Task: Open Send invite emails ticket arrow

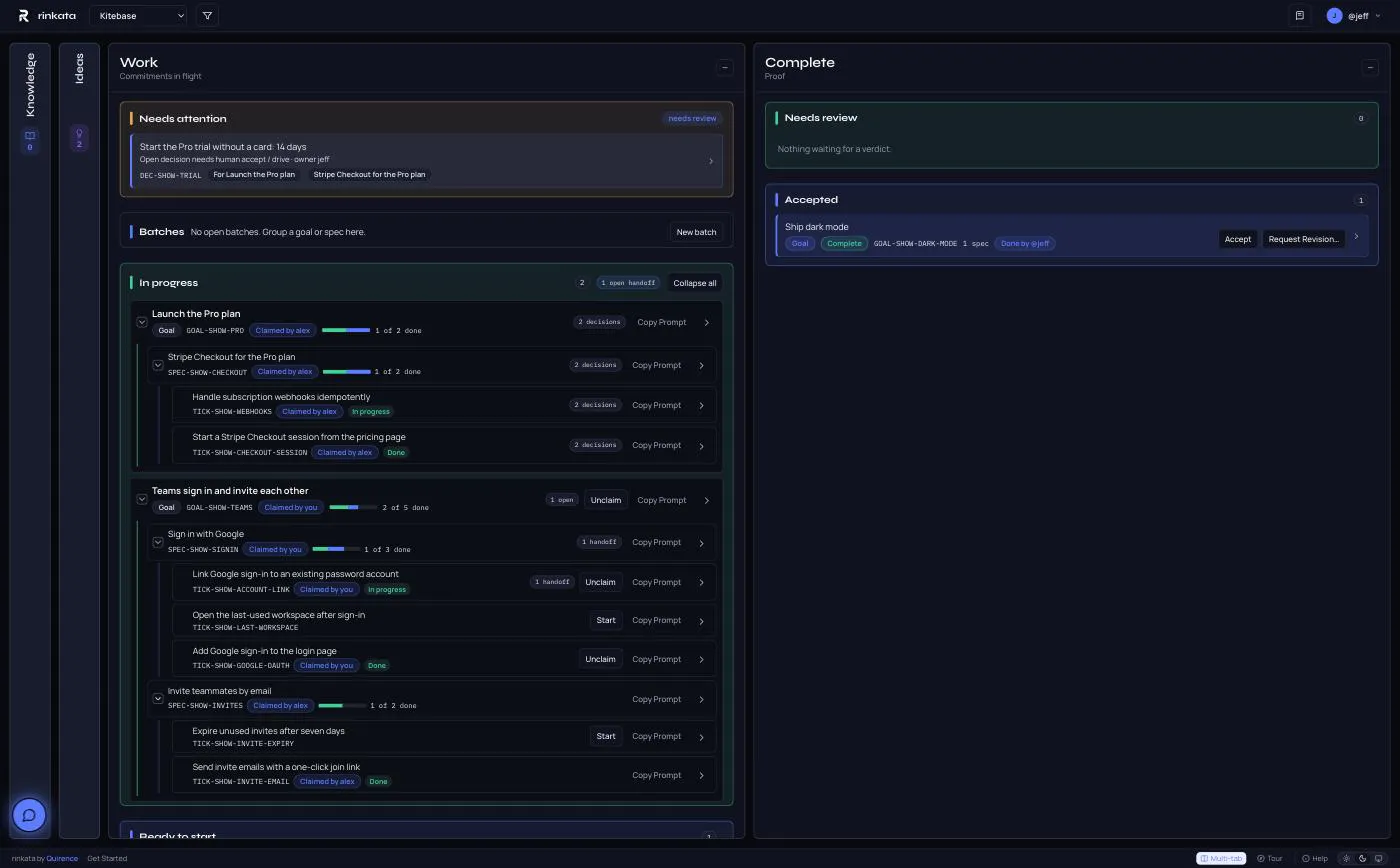Action: (701, 776)
